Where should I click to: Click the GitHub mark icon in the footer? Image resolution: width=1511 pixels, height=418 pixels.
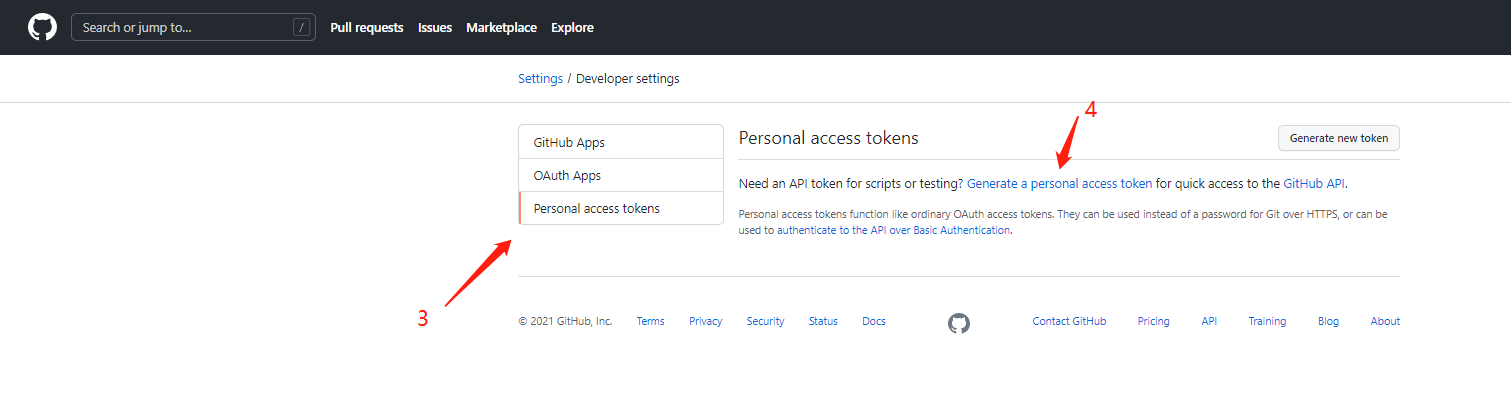959,322
